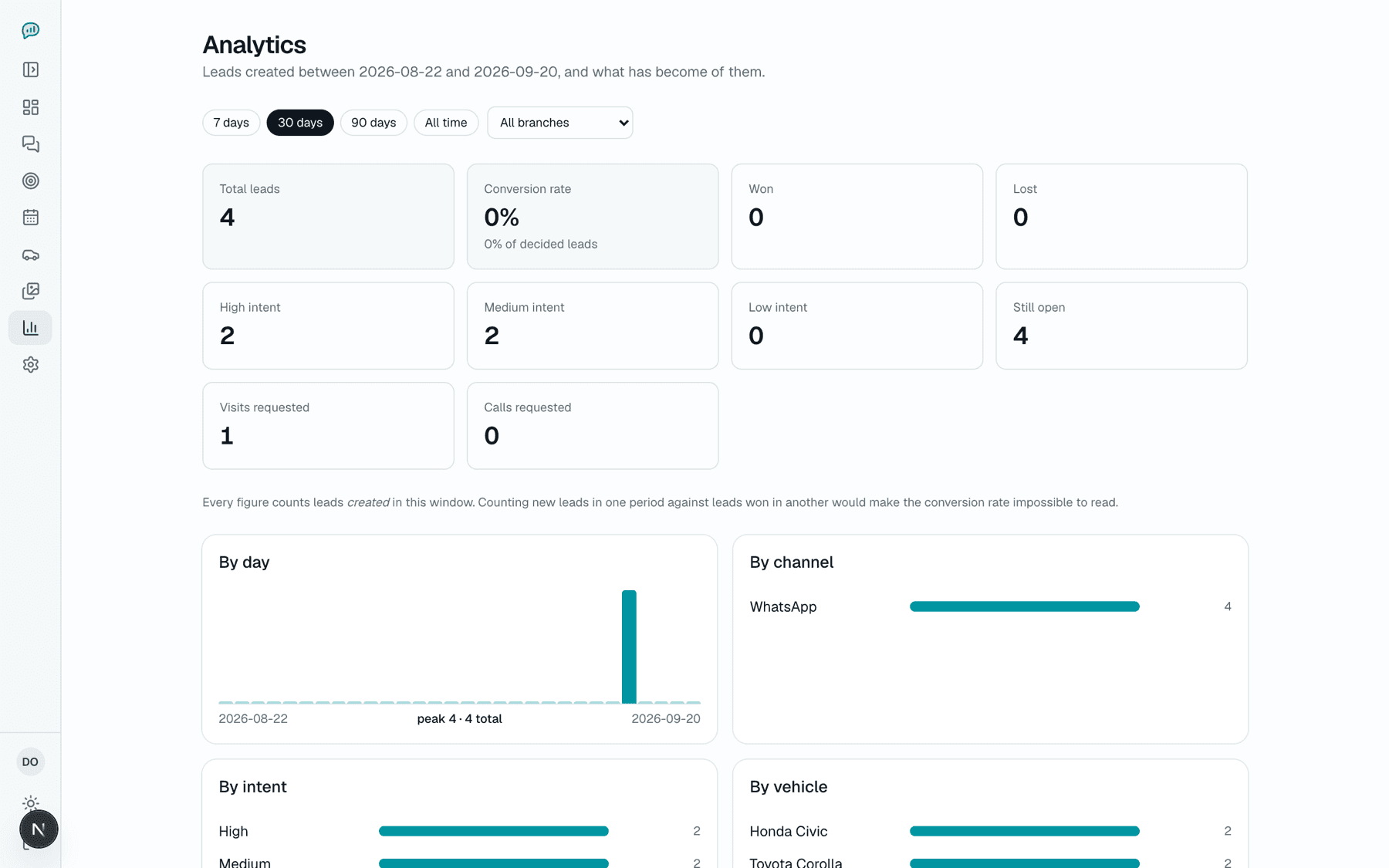Click the Honda Civic vehicle bar
Viewport: 1389px width, 868px height.
pyautogui.click(x=1025, y=831)
